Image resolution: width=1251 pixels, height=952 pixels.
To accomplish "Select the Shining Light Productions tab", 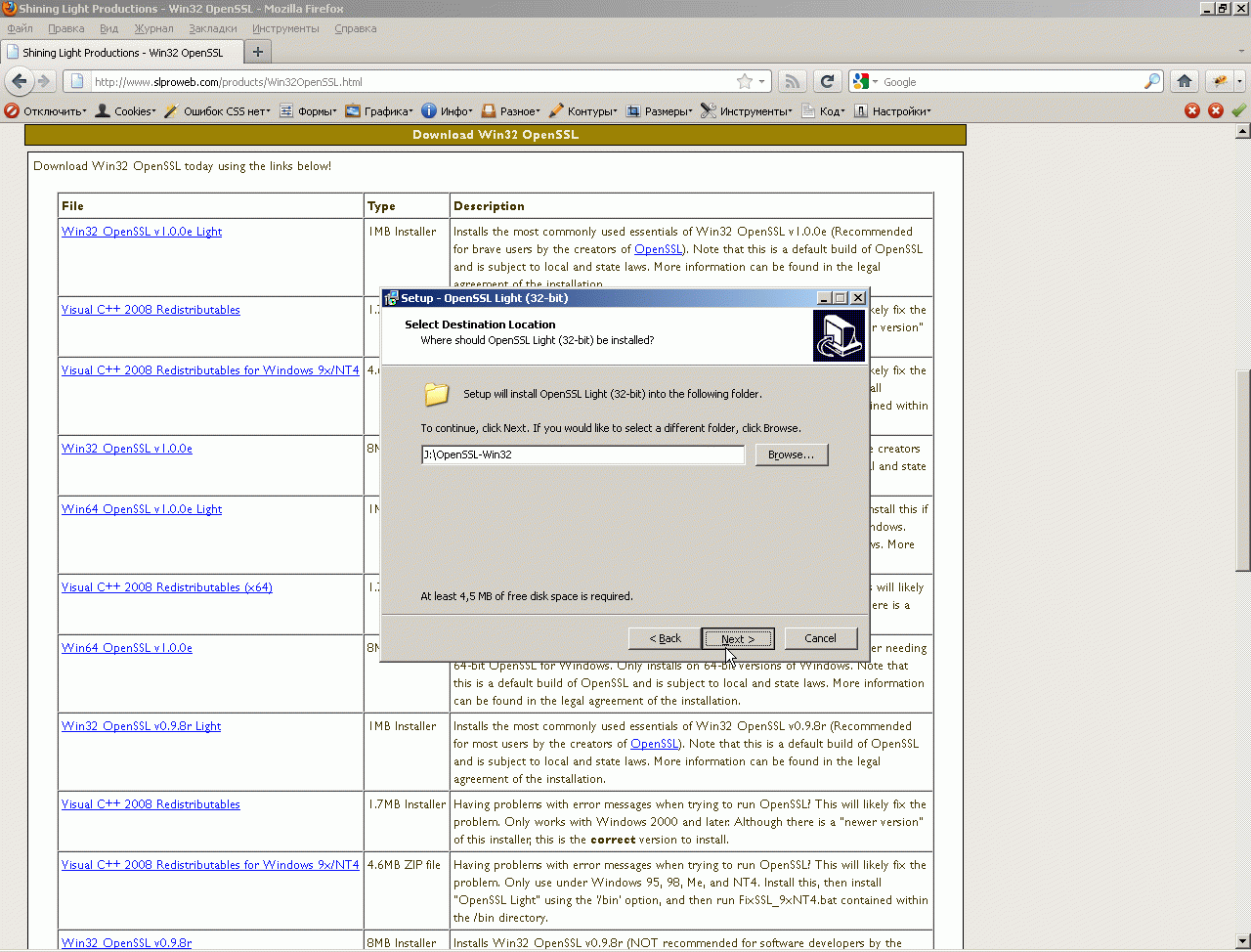I will [x=122, y=53].
